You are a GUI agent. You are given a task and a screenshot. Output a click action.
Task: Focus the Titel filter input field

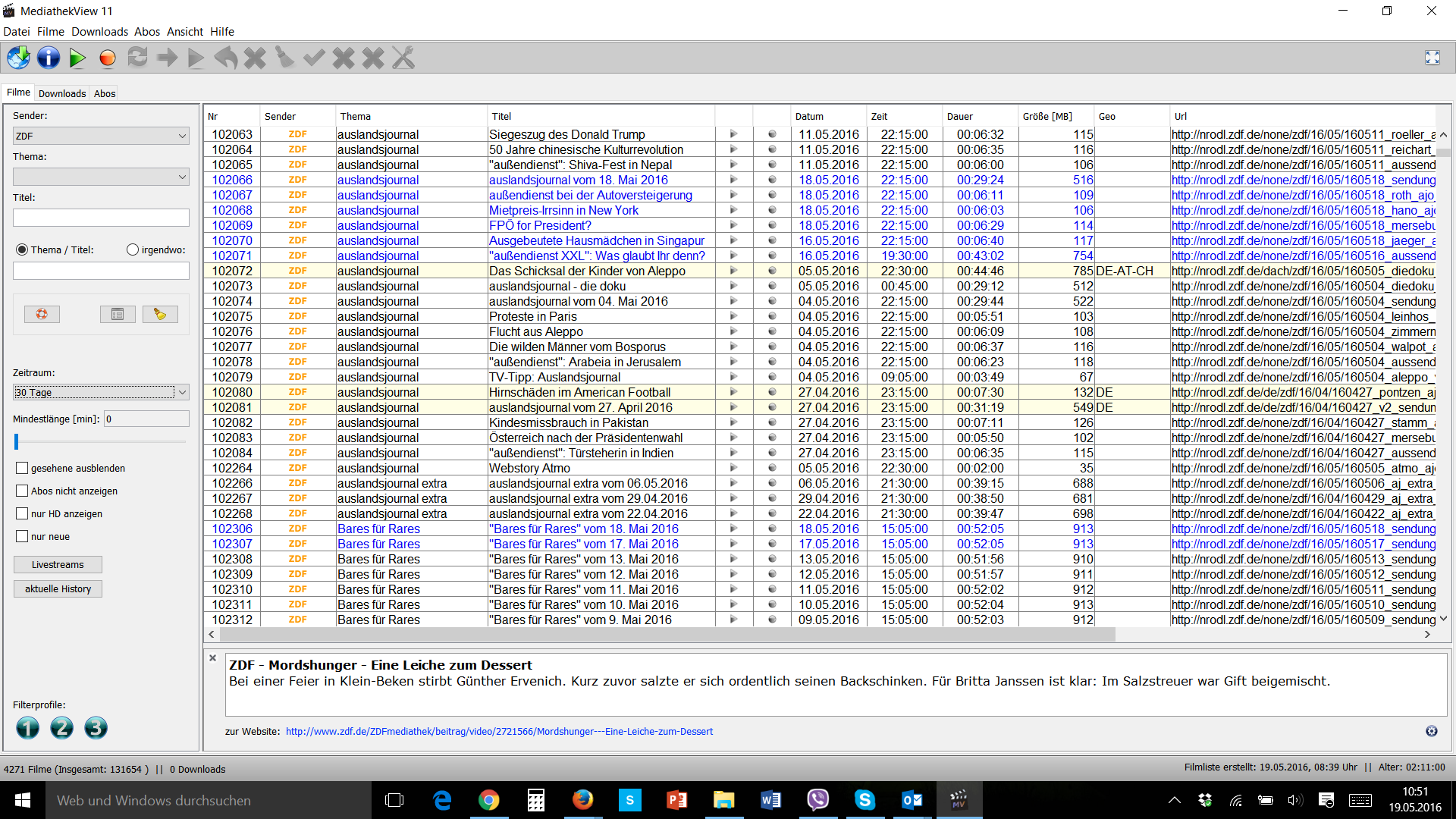click(101, 218)
